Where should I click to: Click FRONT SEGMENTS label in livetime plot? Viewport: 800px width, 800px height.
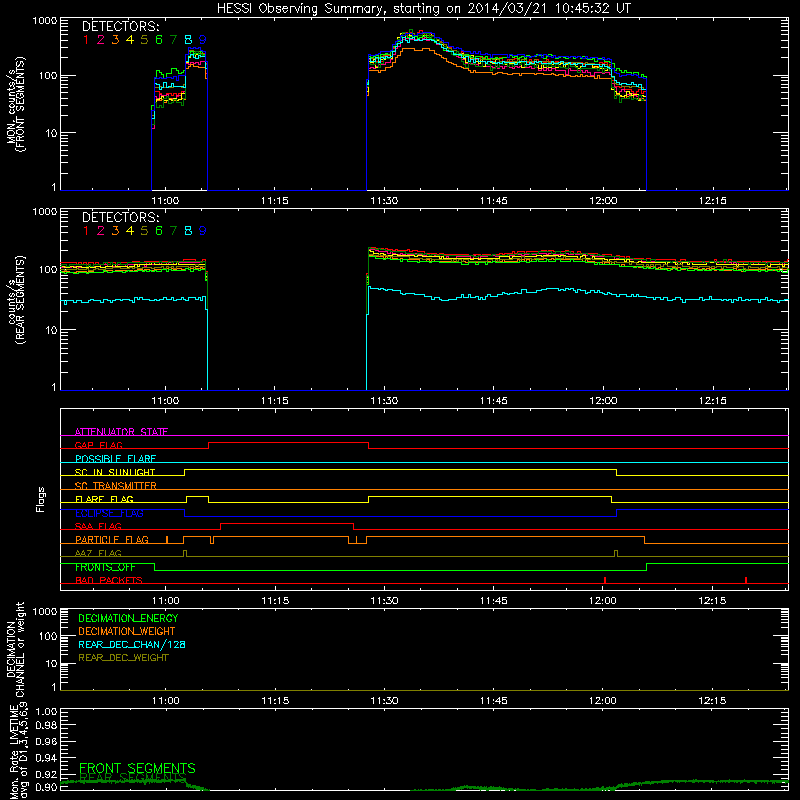coord(137,768)
